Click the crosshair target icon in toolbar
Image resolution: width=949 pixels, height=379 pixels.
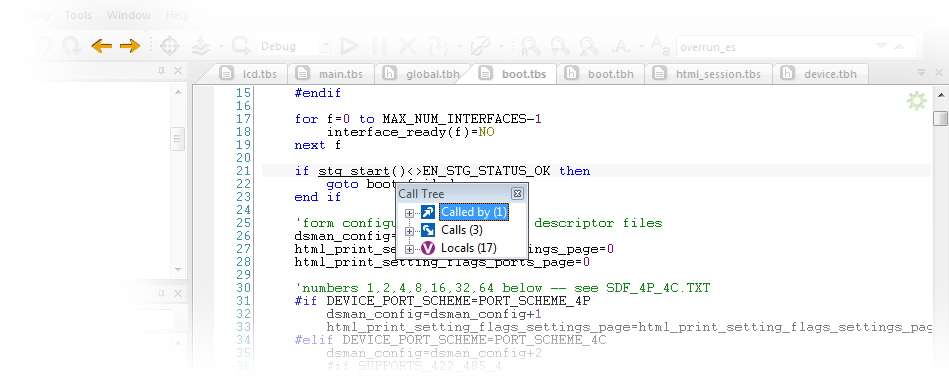[x=169, y=46]
